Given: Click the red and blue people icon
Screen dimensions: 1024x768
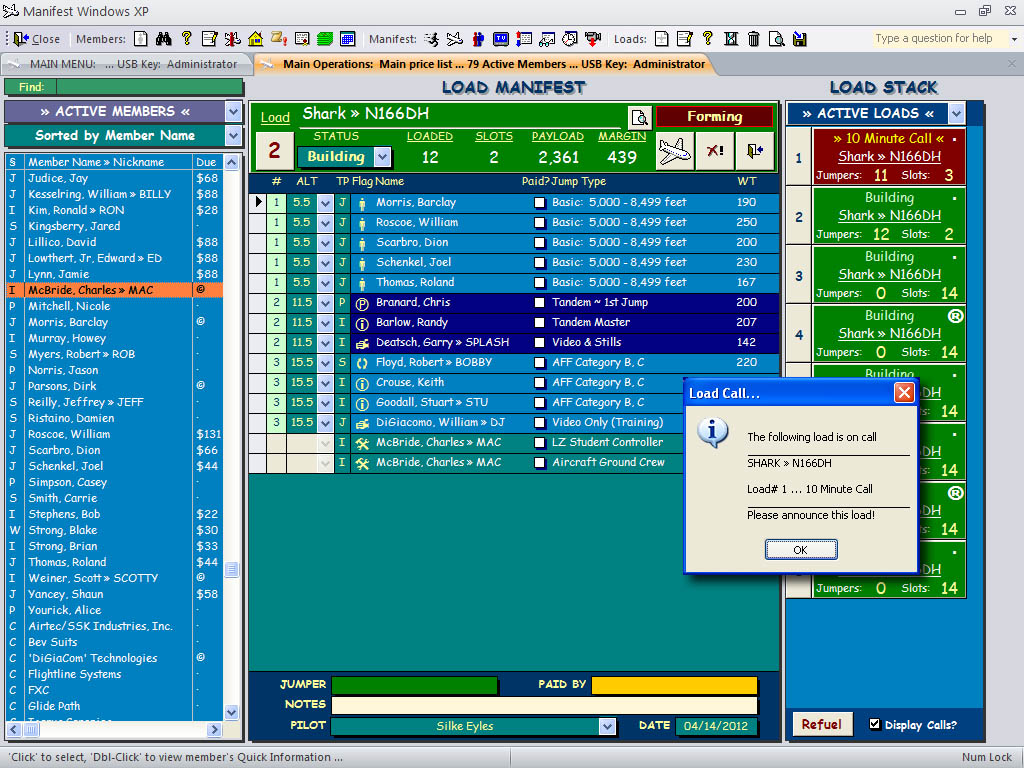Looking at the screenshot, I should click(x=478, y=39).
